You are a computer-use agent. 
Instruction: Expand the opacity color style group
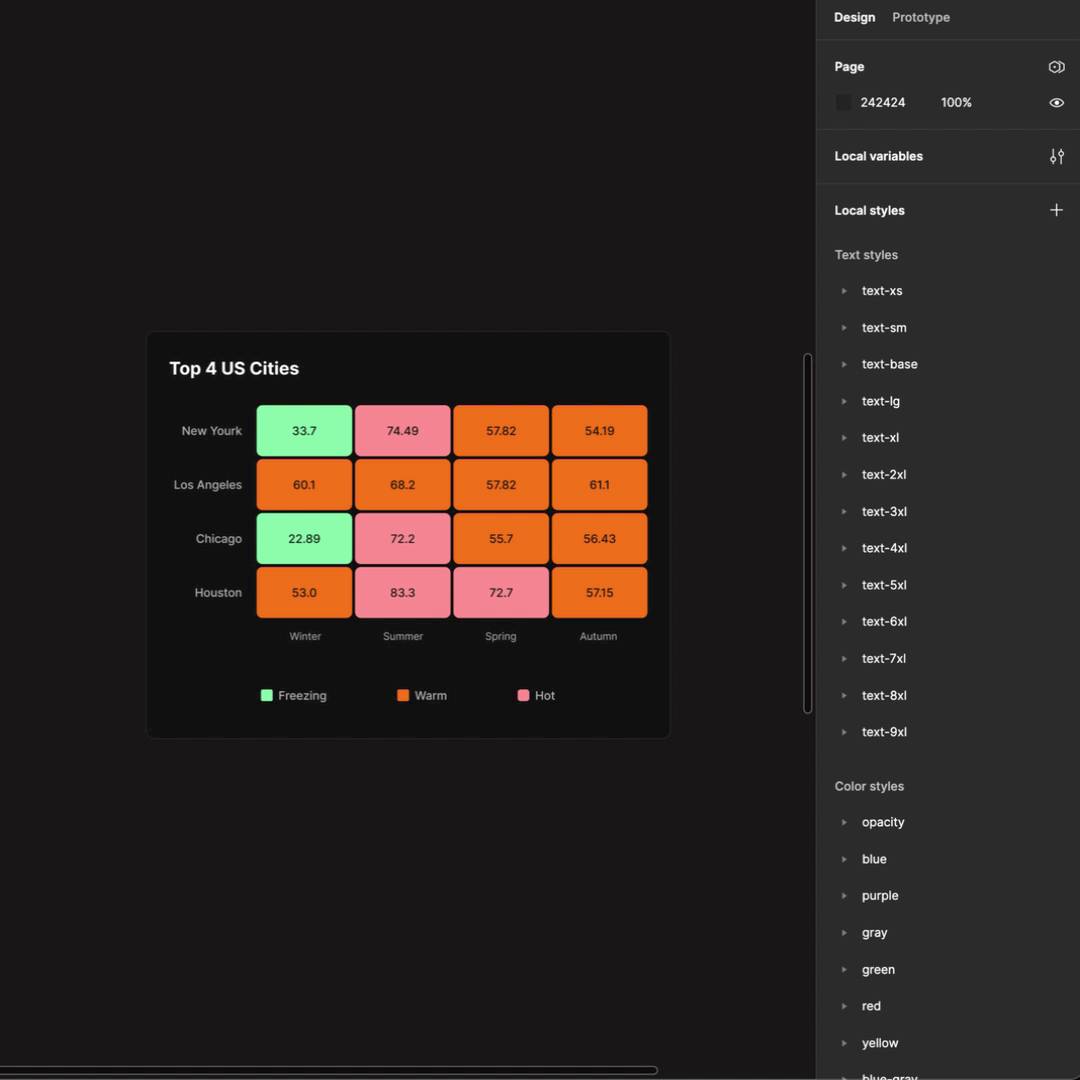pyautogui.click(x=845, y=822)
